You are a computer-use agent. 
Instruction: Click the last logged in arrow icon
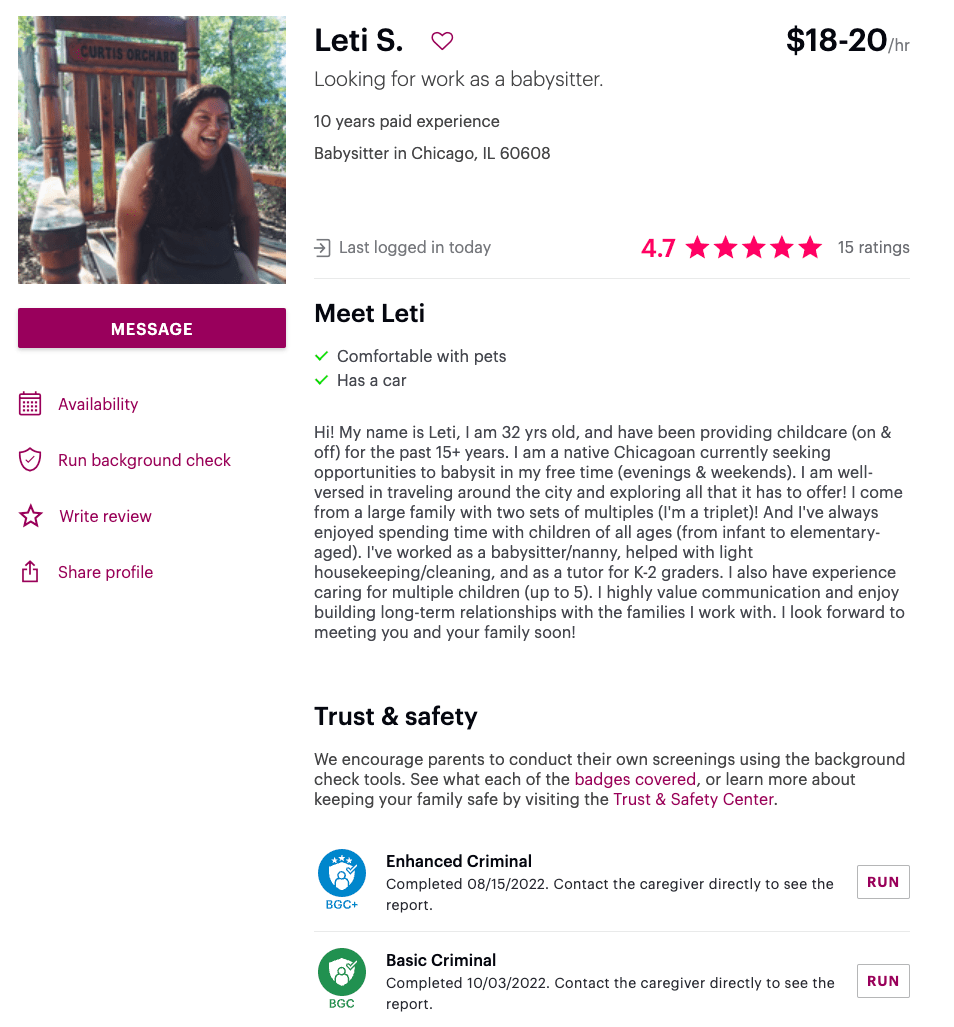click(x=322, y=247)
